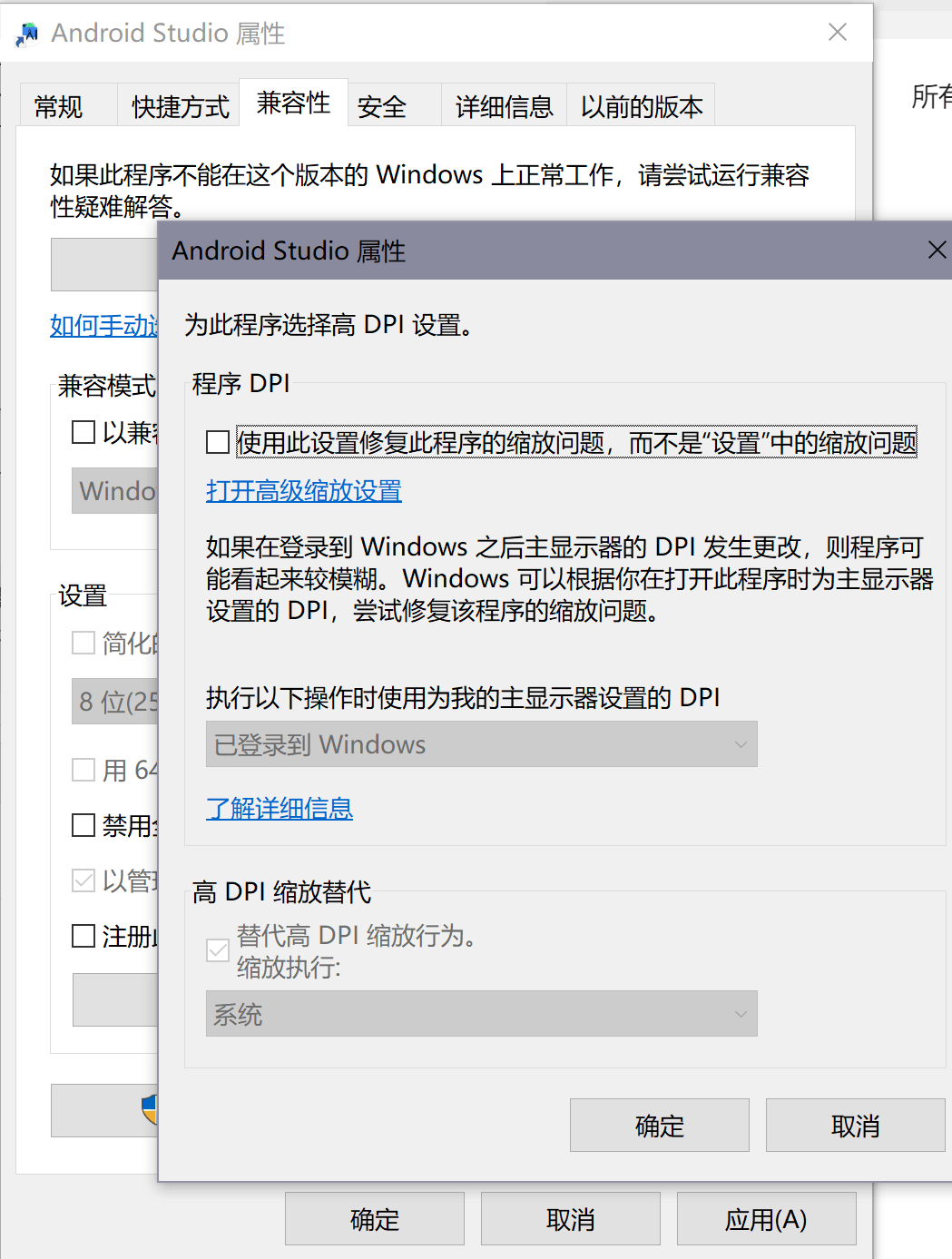Check the 禁用 fullscreen optimization checkbox
This screenshot has width=952, height=1259.
[x=83, y=825]
